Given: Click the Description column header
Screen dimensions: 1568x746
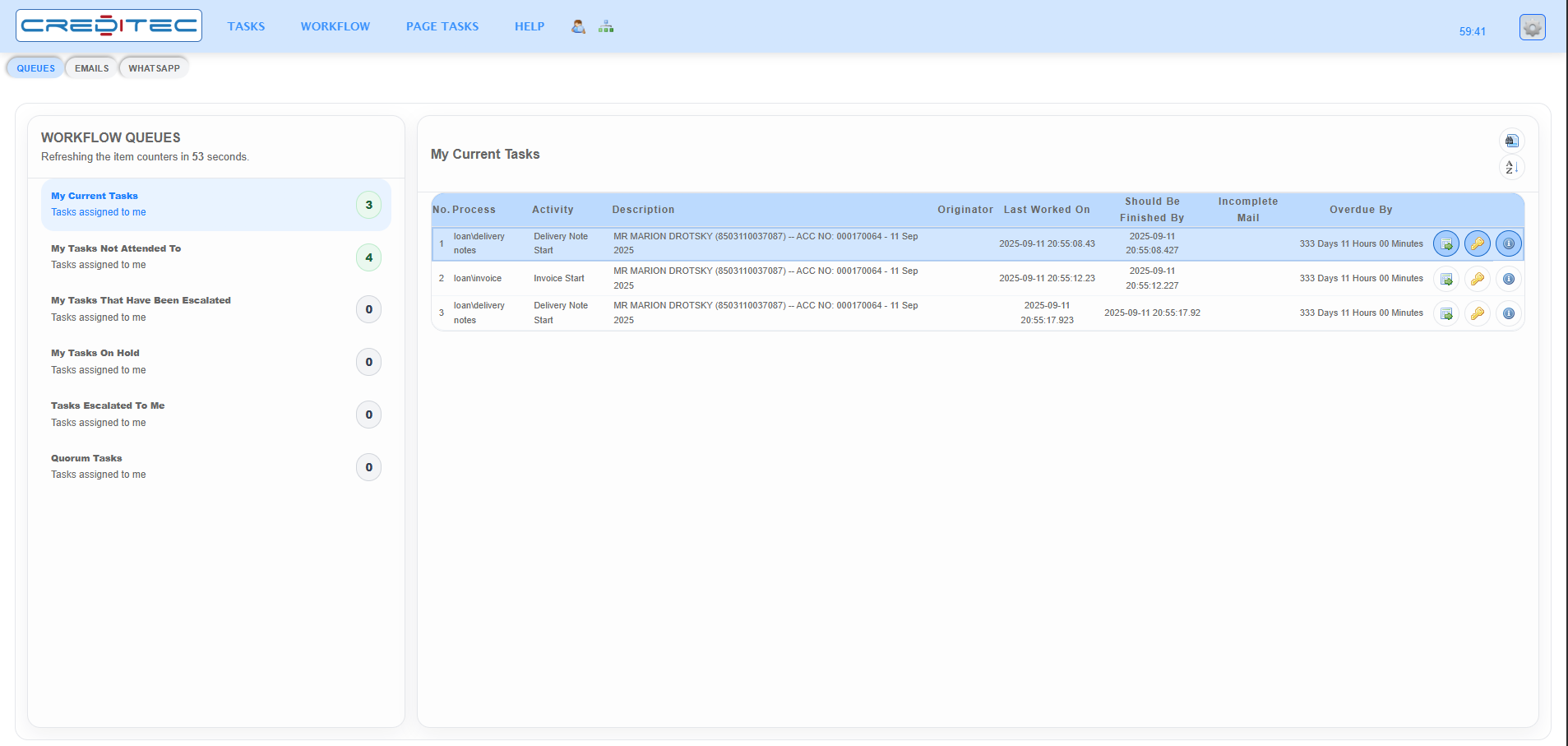Looking at the screenshot, I should 643,210.
